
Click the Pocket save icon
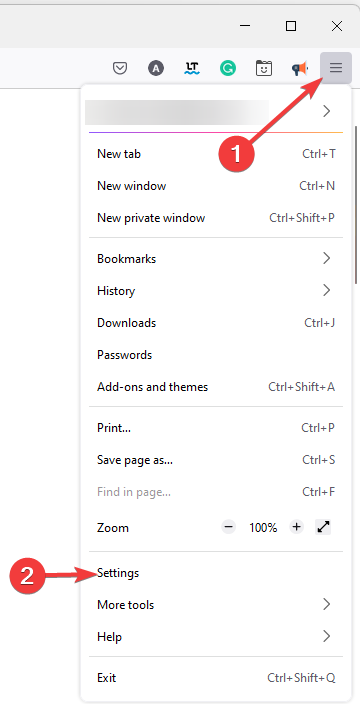(x=120, y=68)
